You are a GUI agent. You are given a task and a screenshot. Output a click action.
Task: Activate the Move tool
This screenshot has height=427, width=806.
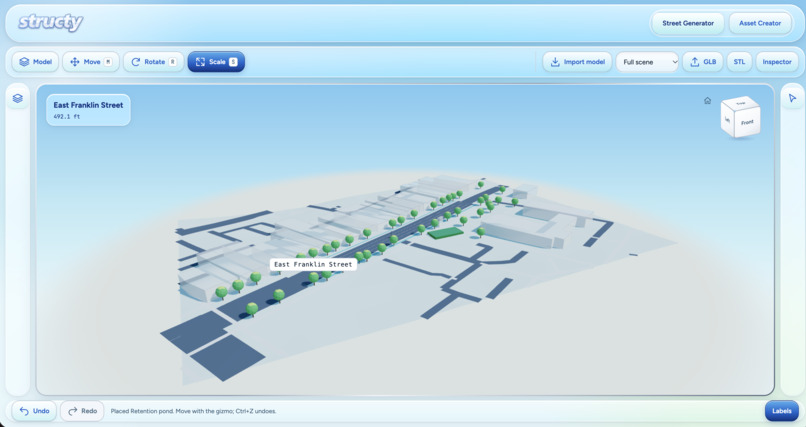(x=91, y=62)
